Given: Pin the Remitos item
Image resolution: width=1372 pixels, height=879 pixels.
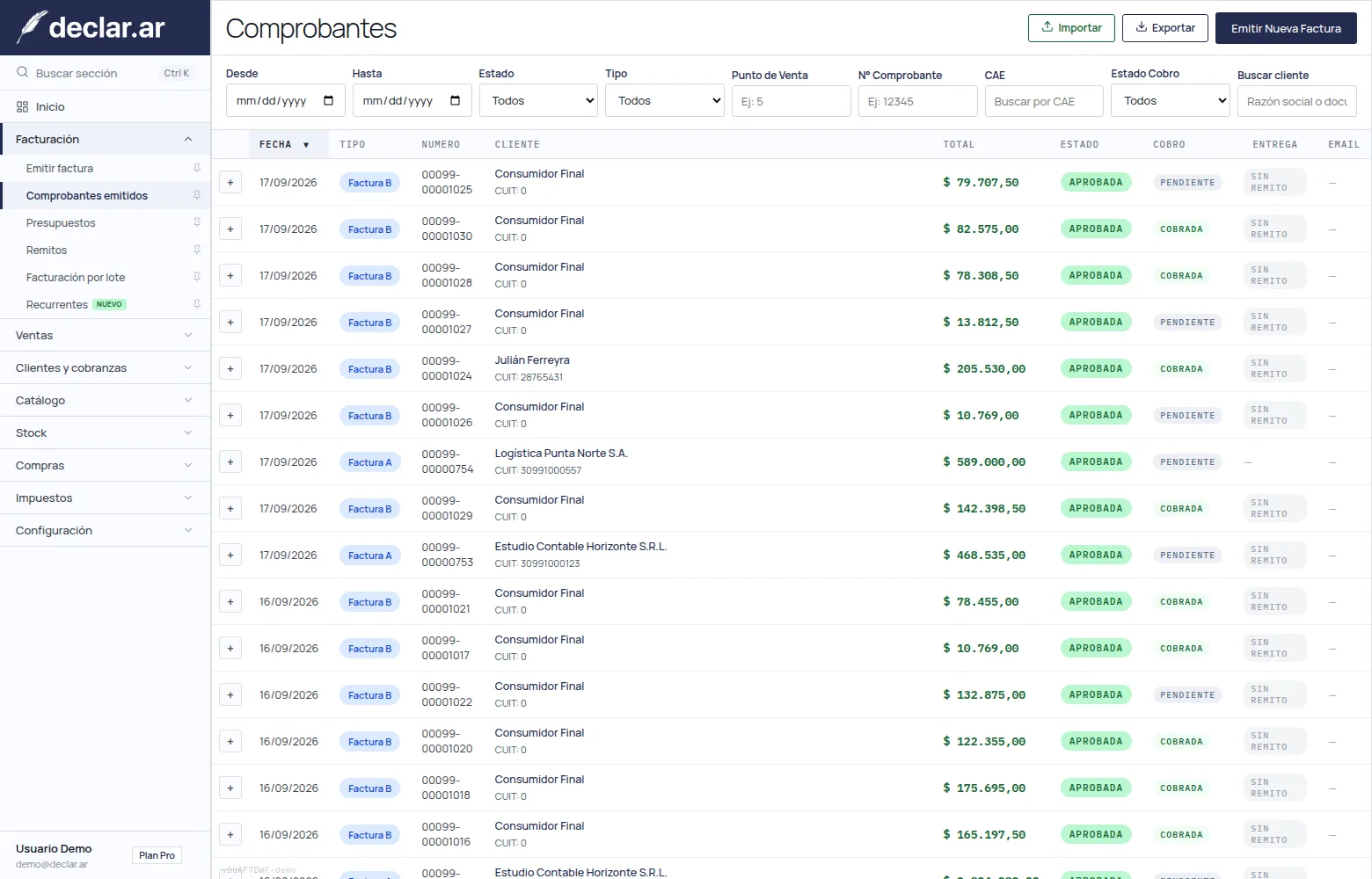Looking at the screenshot, I should point(197,250).
